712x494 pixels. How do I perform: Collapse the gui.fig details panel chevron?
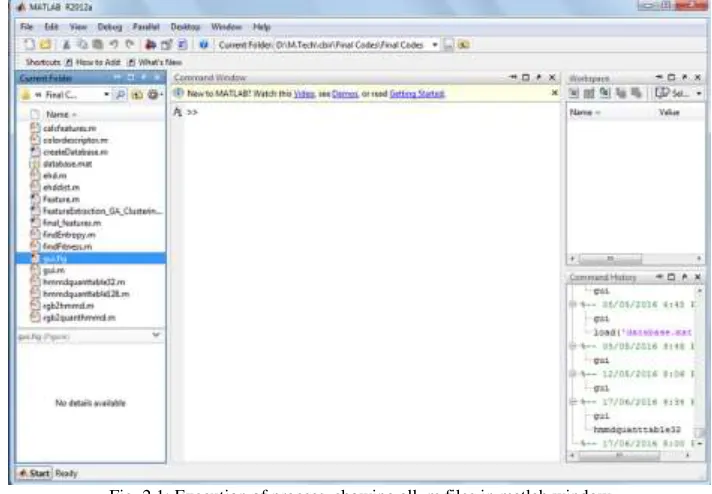coord(156,336)
